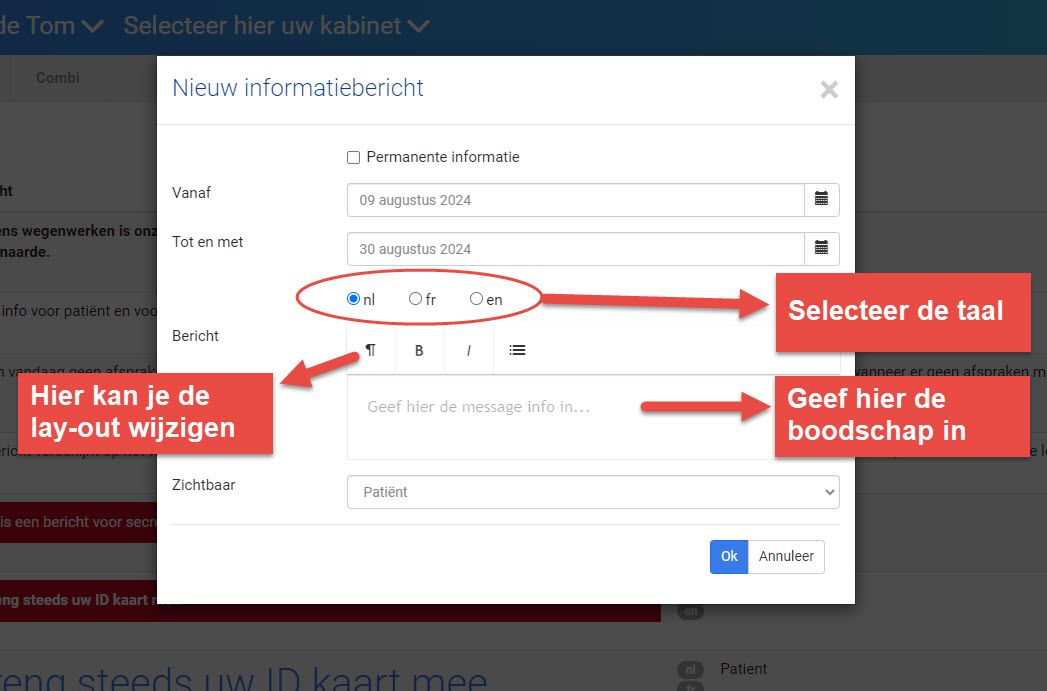Click the paragraph format icon in editor
This screenshot has height=691, width=1047.
(x=371, y=350)
